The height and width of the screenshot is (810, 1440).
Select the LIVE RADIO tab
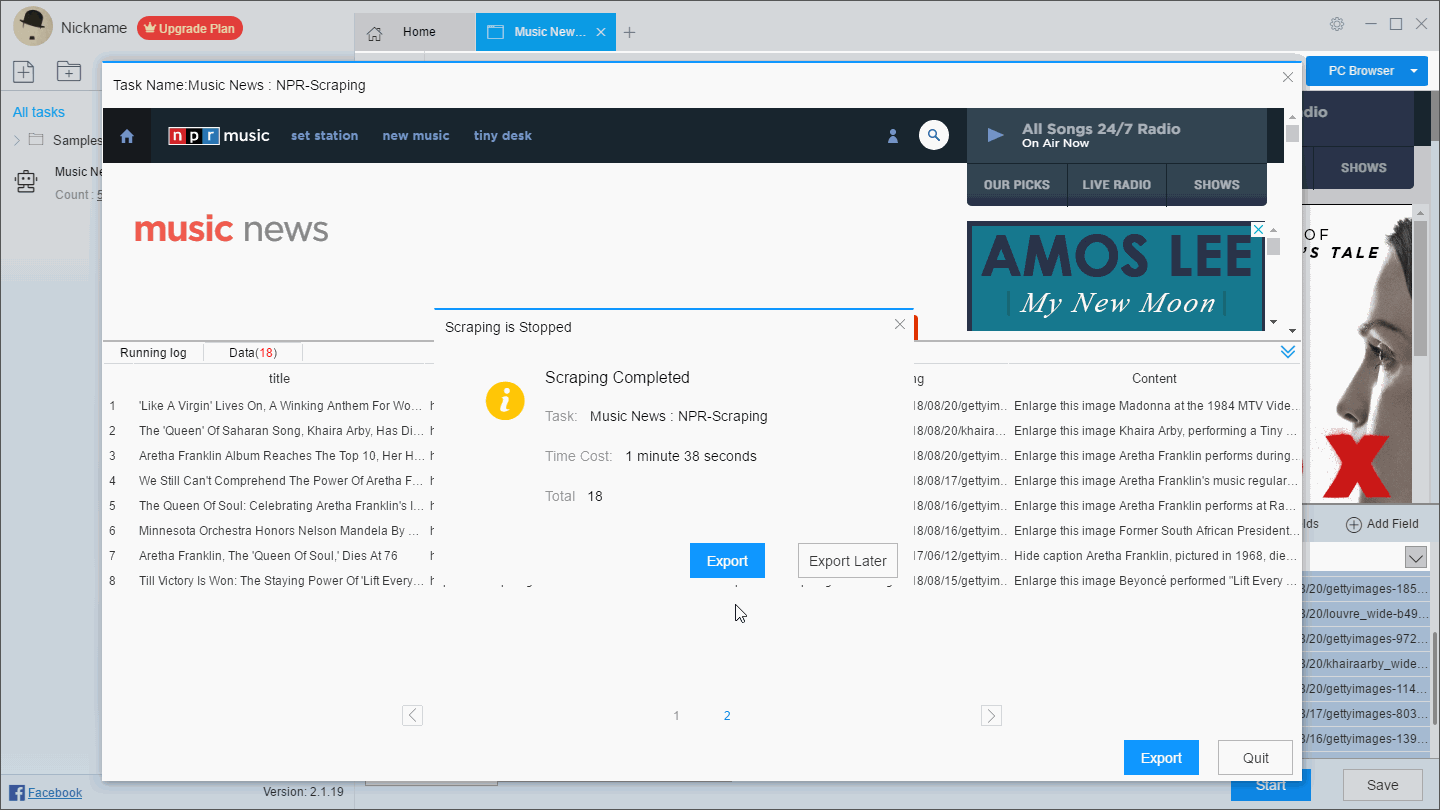coord(1117,185)
